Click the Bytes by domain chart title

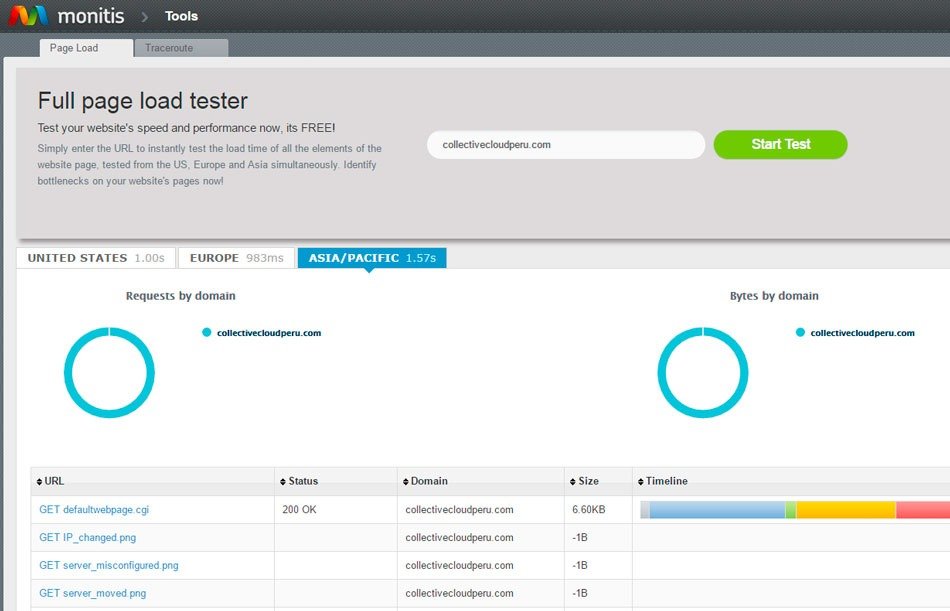pos(774,296)
